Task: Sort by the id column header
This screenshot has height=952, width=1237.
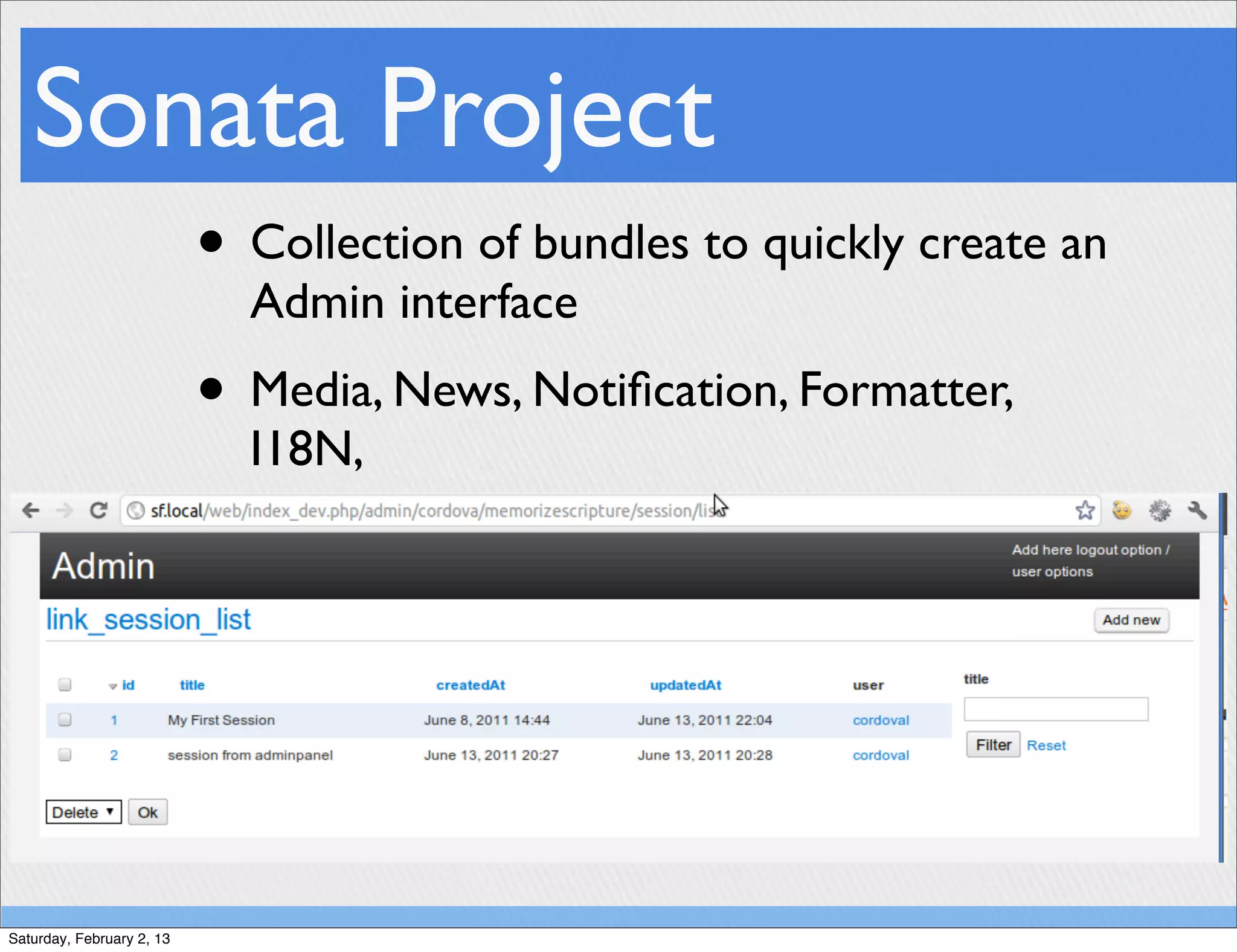Action: (x=128, y=685)
